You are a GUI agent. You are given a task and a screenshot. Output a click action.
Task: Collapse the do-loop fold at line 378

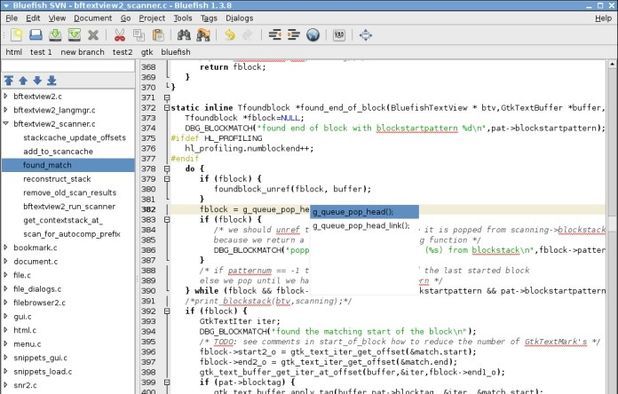coord(167,169)
